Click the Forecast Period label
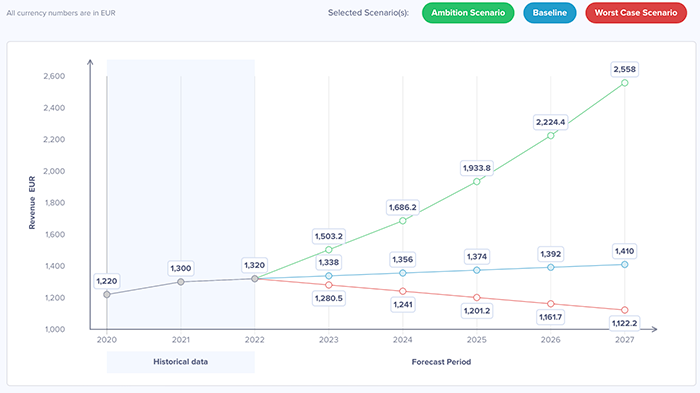Viewport: 700px width, 393px height. coord(441,362)
